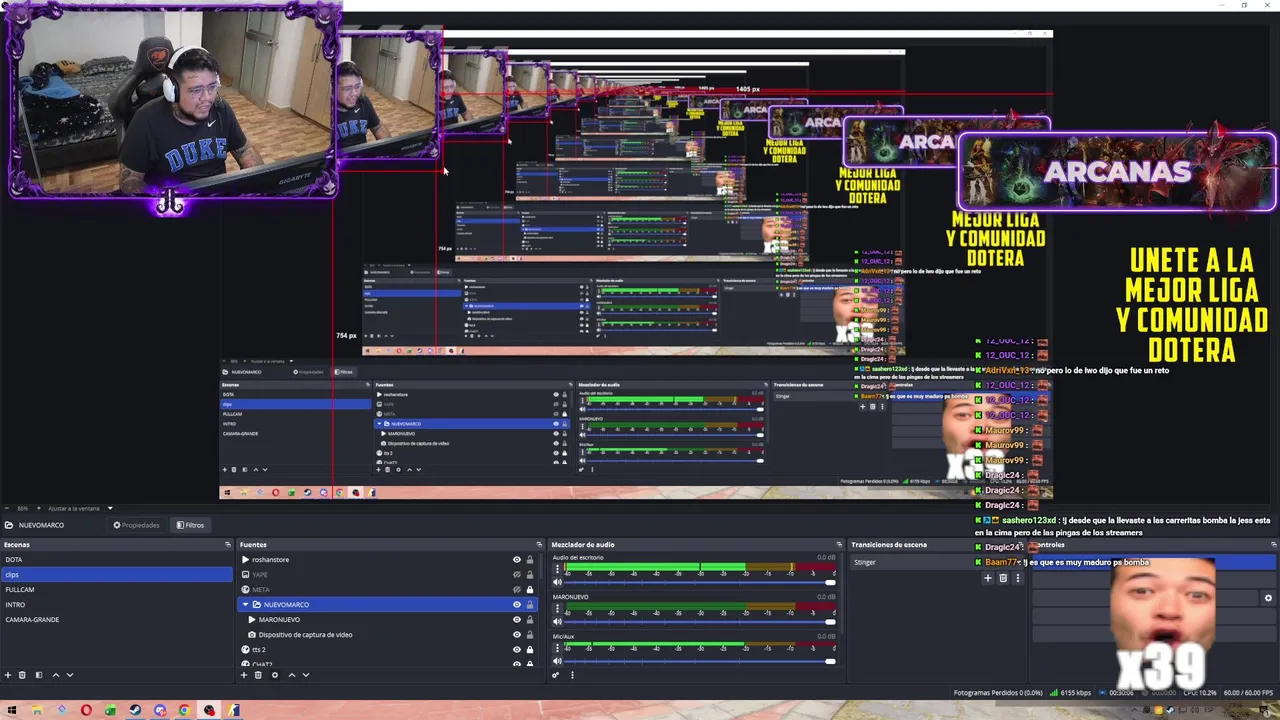Mute the MARONUEVO audio speaker icon
The width and height of the screenshot is (1280, 720).
click(558, 622)
